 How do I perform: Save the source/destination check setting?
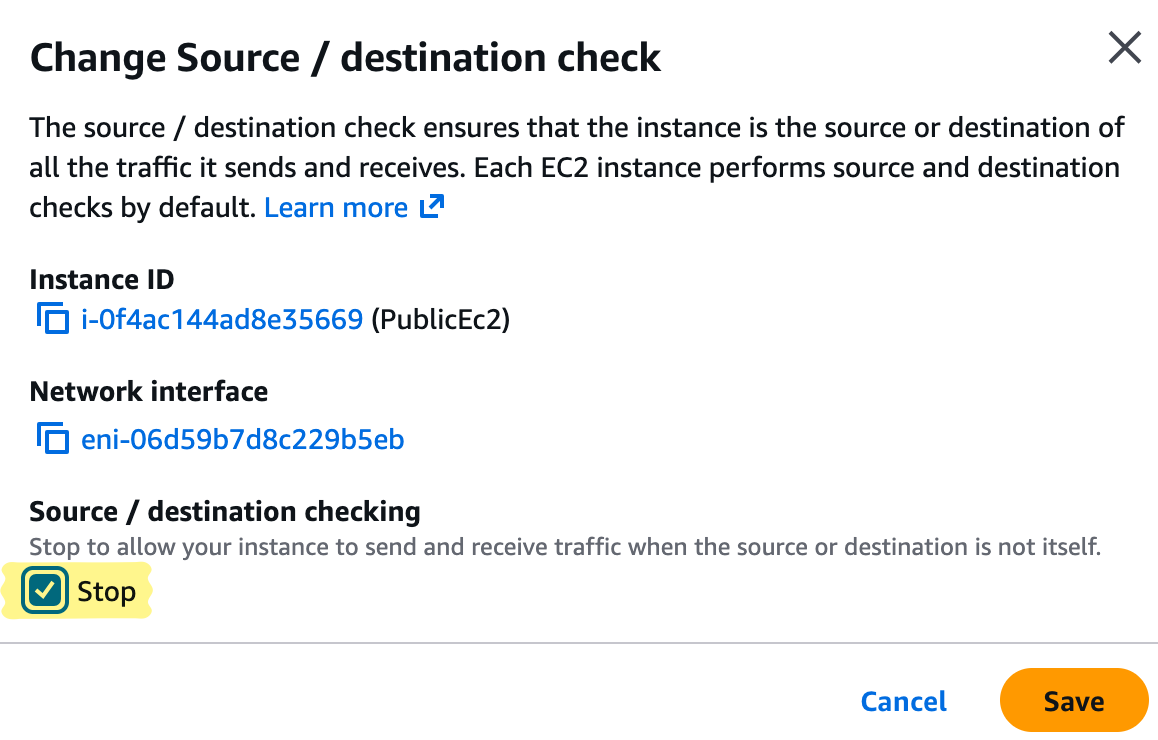pyautogui.click(x=1073, y=701)
